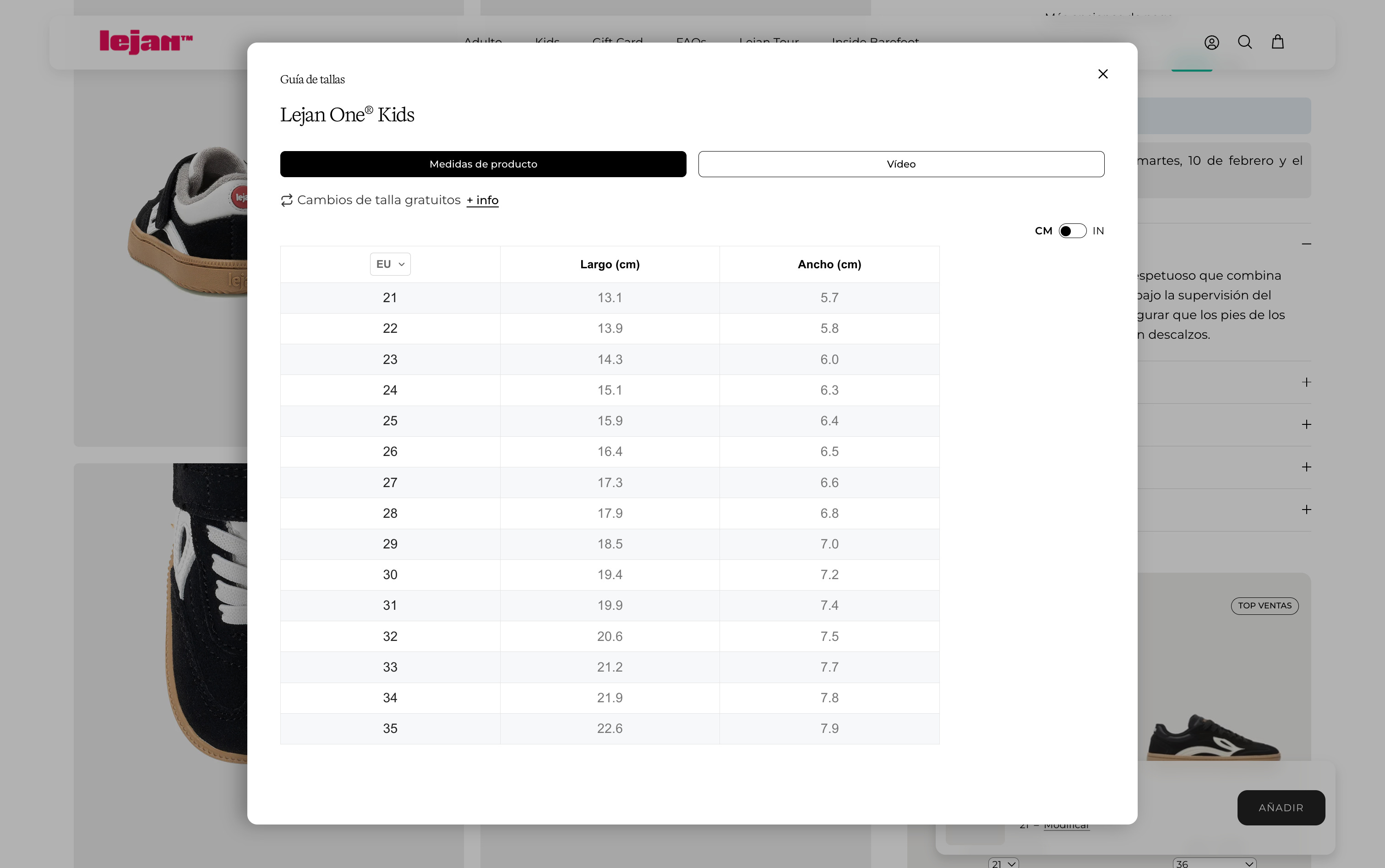Open the EU size system dropdown
This screenshot has width=1385, height=868.
pyautogui.click(x=390, y=264)
